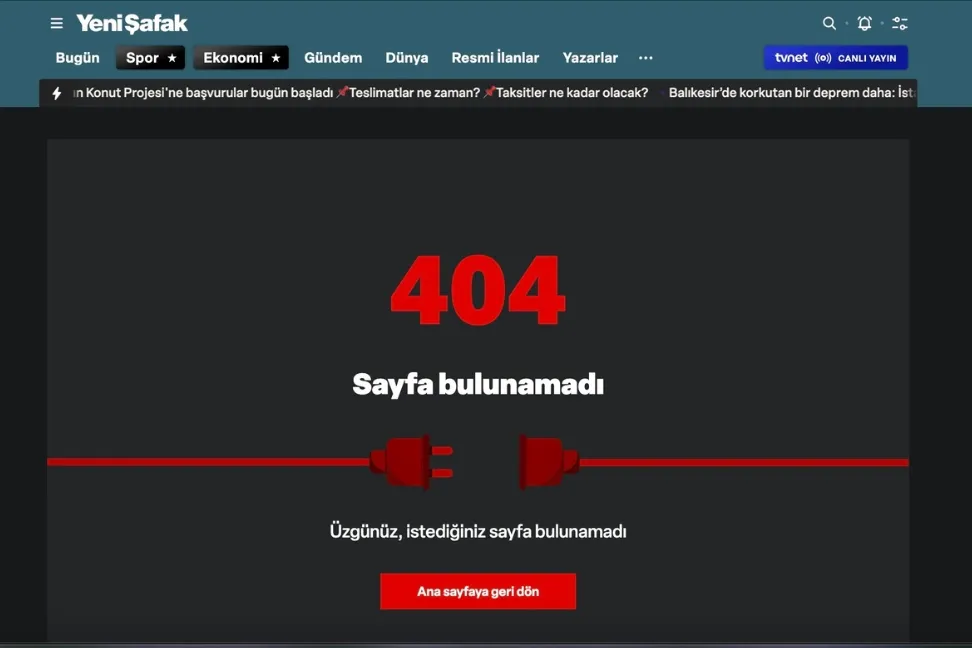Click the lightning bolt breaking news icon

click(x=57, y=93)
